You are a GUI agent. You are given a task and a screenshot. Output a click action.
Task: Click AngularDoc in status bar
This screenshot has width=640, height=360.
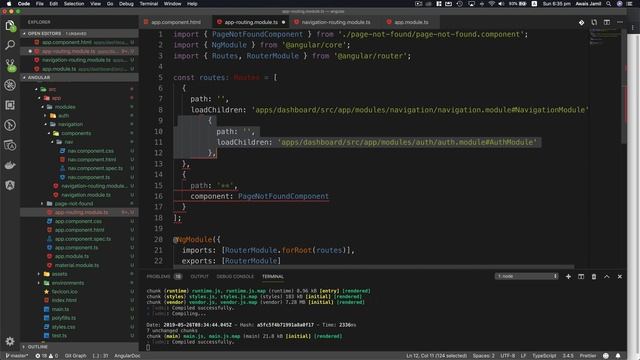(127, 356)
